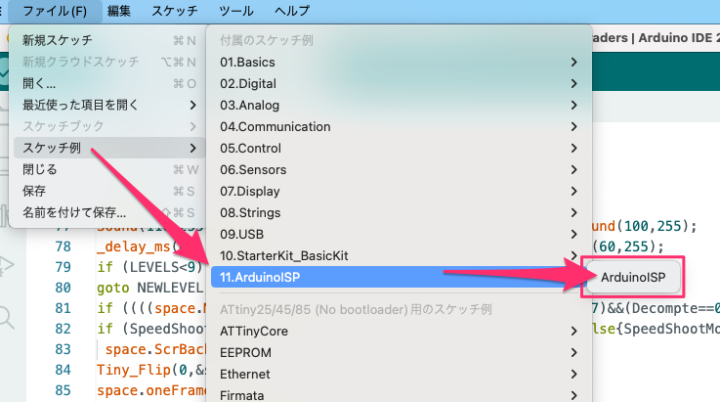The height and width of the screenshot is (402, 720).
Task: Click the Debug icon in the left sidebar
Action: click(x=7, y=265)
